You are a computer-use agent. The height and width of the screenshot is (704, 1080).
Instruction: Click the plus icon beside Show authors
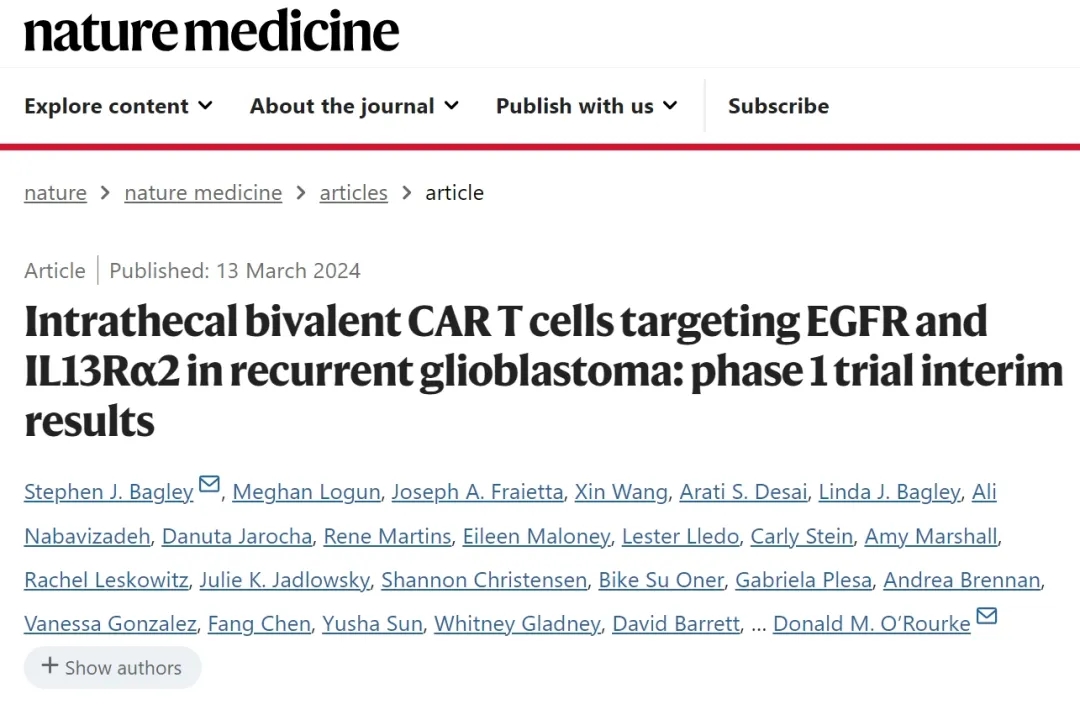click(50, 666)
